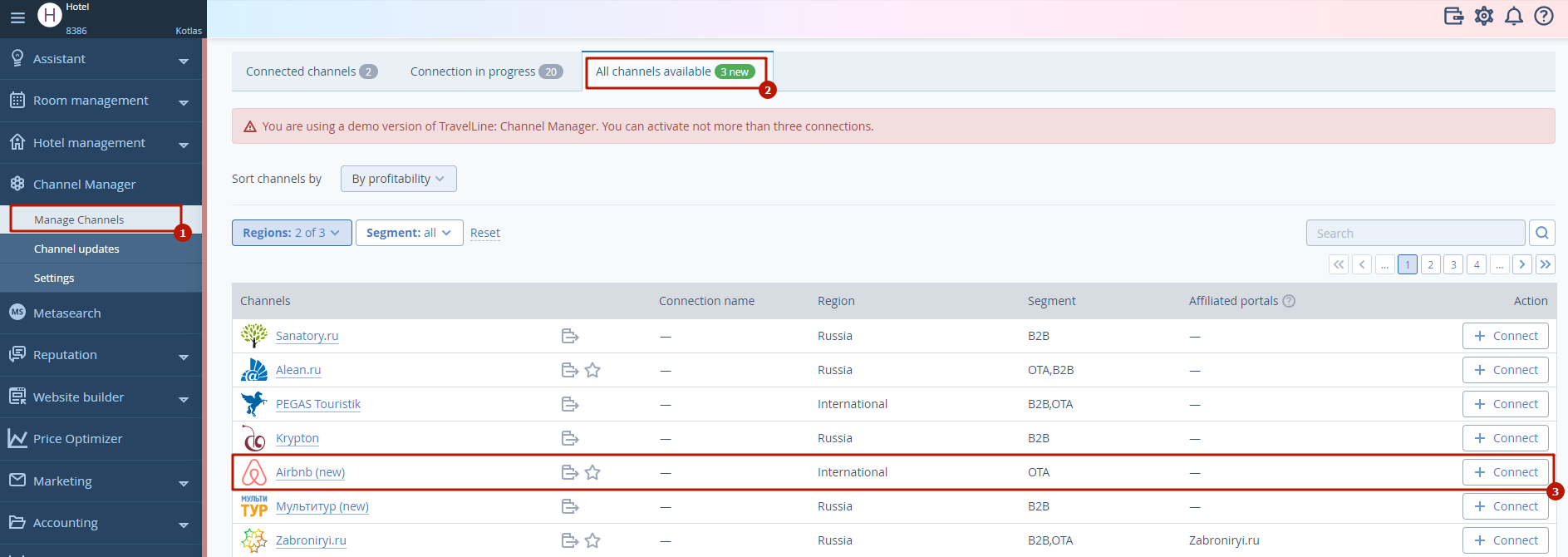Click the Hotel H avatar logo
The height and width of the screenshot is (557, 1568).
[50, 15]
